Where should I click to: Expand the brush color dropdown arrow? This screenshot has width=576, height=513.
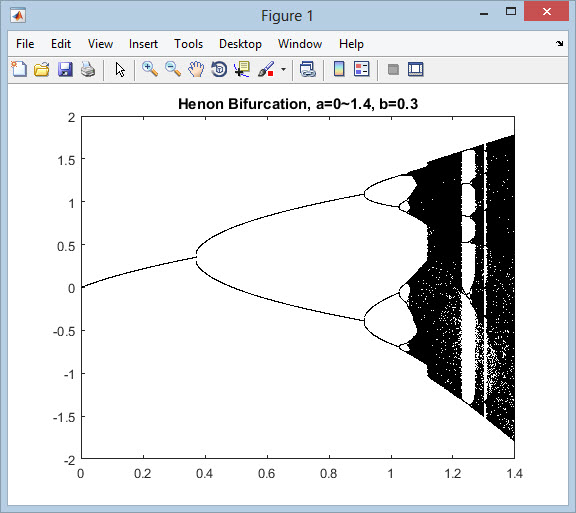(283, 69)
